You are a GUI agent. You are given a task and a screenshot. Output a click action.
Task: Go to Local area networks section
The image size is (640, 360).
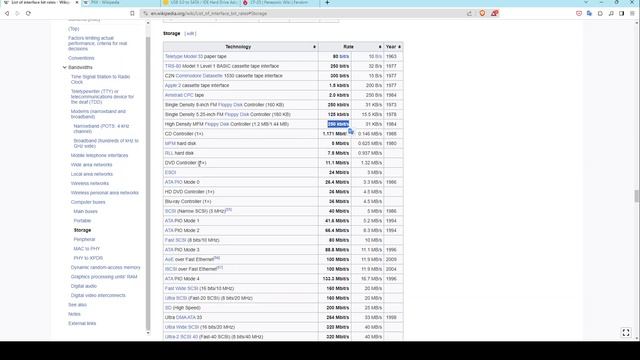(x=91, y=174)
